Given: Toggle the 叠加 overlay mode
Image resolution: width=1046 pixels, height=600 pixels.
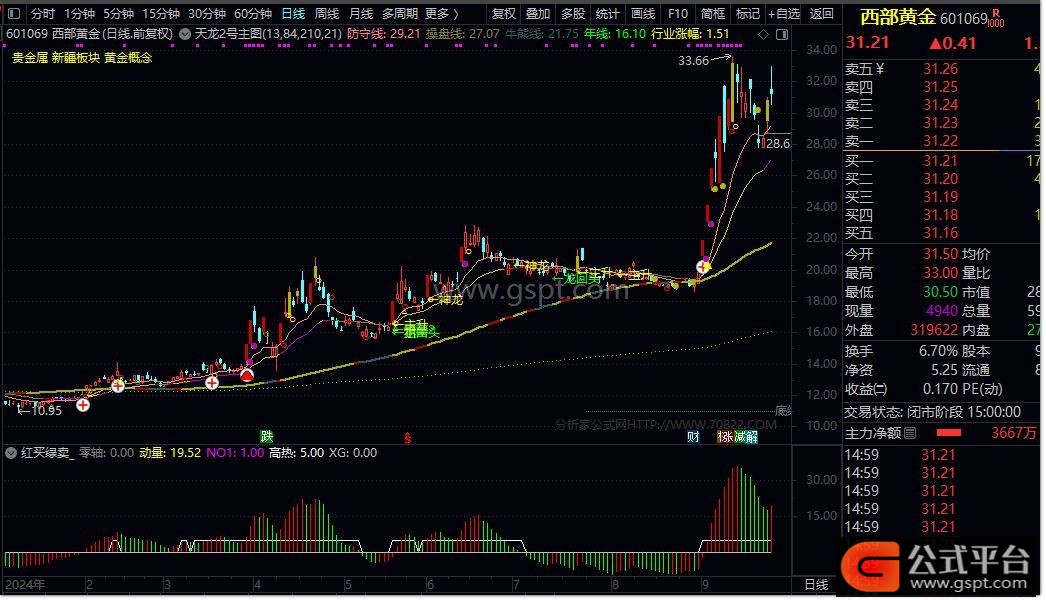Looking at the screenshot, I should pyautogui.click(x=538, y=14).
